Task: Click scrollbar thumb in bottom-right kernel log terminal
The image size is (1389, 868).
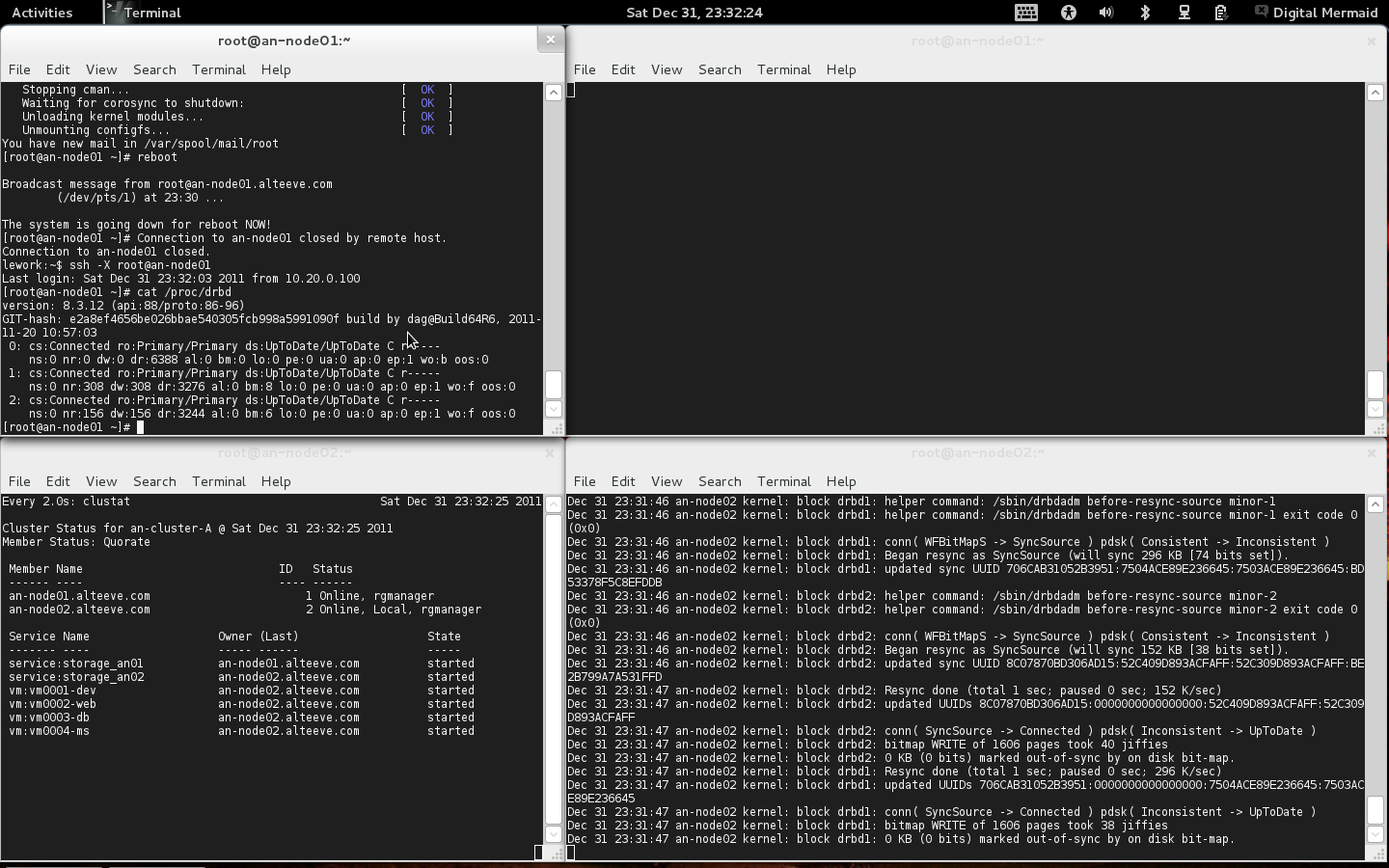Action: pyautogui.click(x=1375, y=810)
